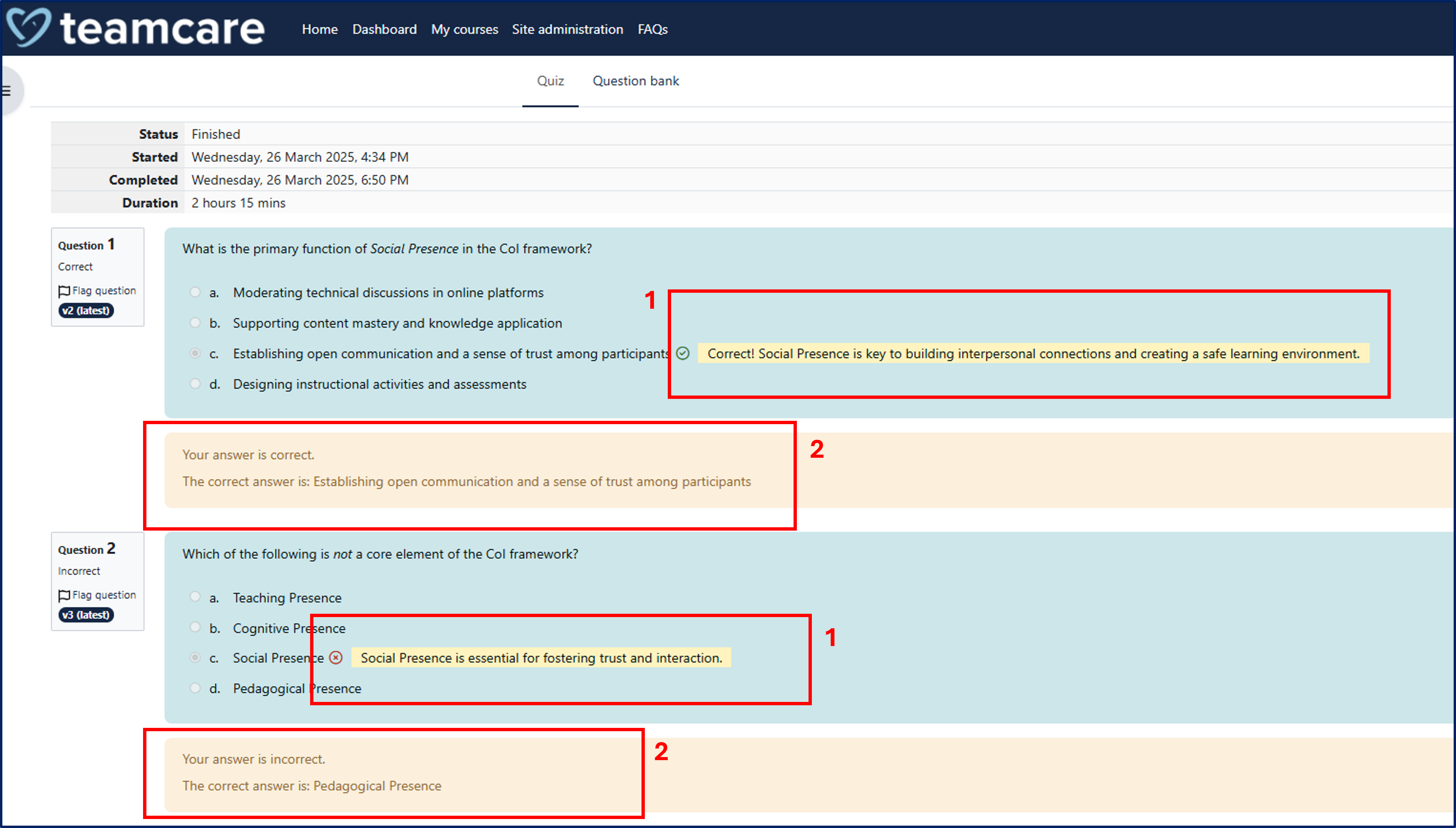This screenshot has width=1456, height=828.
Task: Click Home navigation link
Action: (320, 29)
